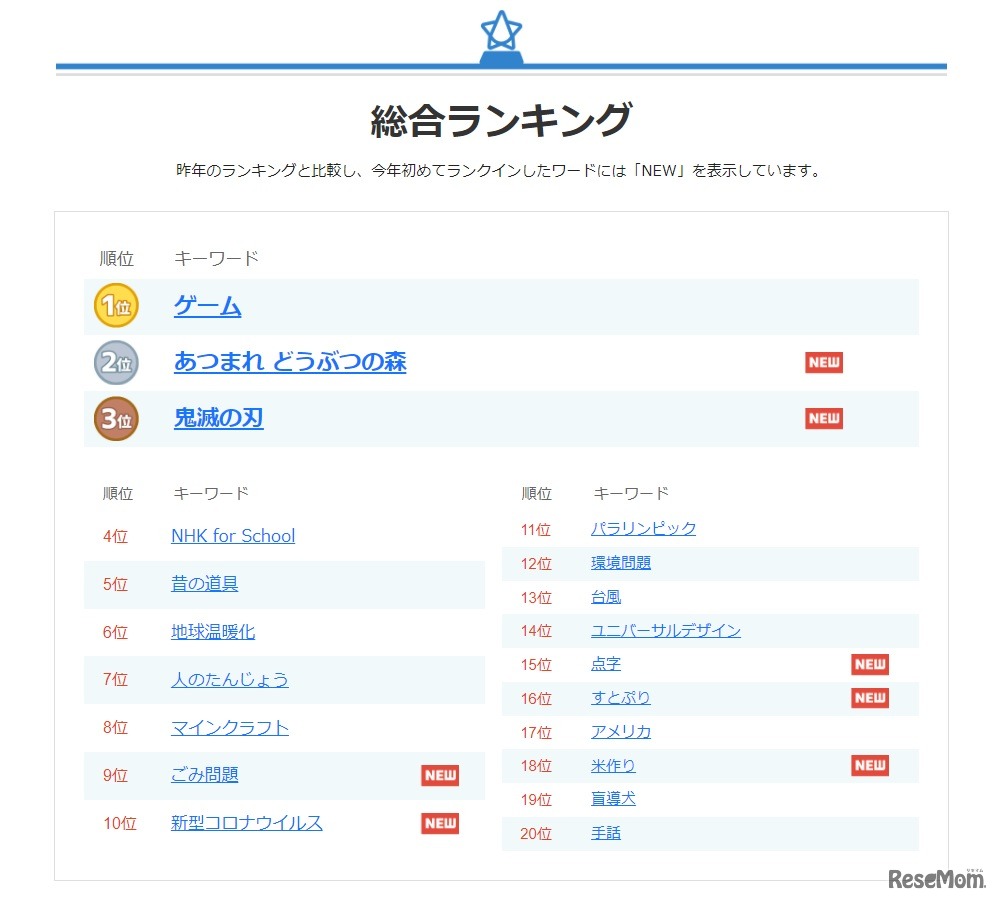Open the ごみ問題 keyword link
This screenshot has width=999, height=902.
(205, 775)
